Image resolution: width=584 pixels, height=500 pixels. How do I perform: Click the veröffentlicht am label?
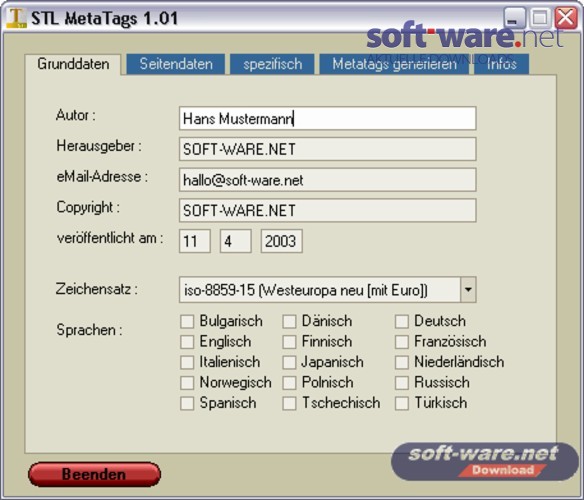click(x=110, y=238)
